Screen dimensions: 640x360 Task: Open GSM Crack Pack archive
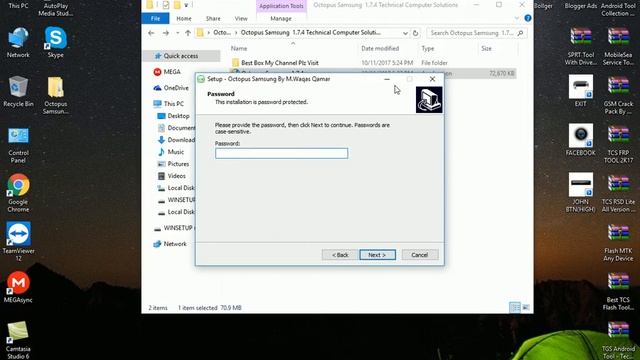click(x=618, y=95)
